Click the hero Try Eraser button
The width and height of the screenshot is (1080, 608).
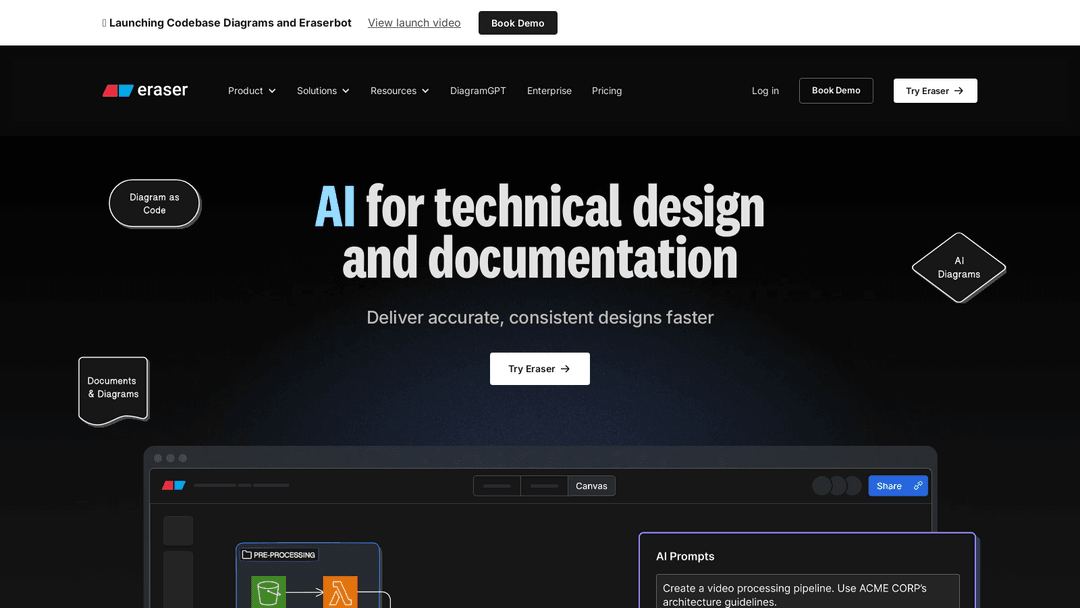pyautogui.click(x=539, y=368)
